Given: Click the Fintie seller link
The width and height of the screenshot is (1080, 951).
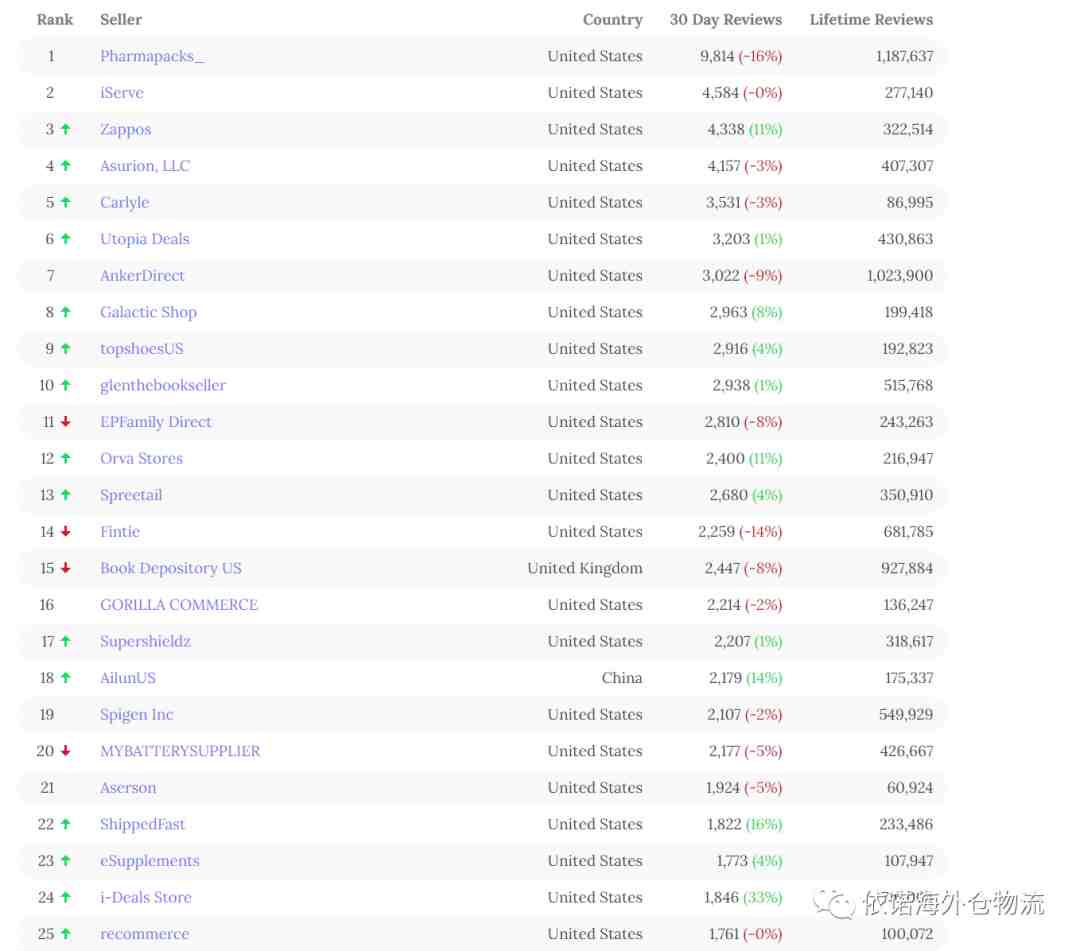Looking at the screenshot, I should tap(120, 531).
